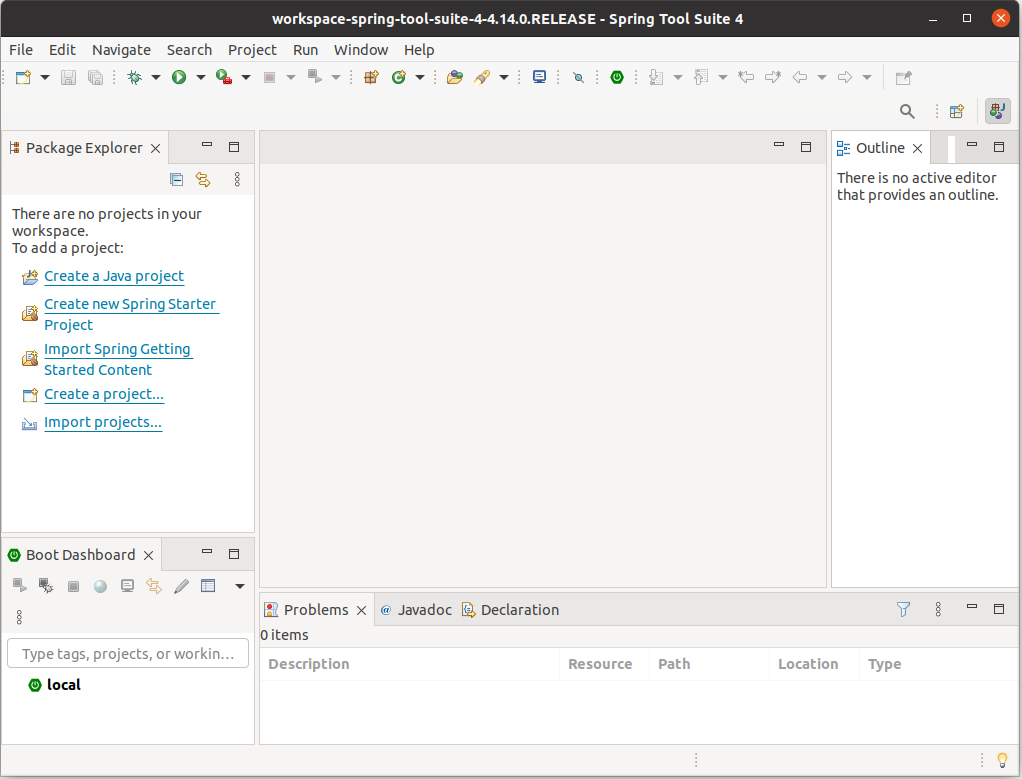Click the Terminate stop square in main toolbar

[269, 78]
